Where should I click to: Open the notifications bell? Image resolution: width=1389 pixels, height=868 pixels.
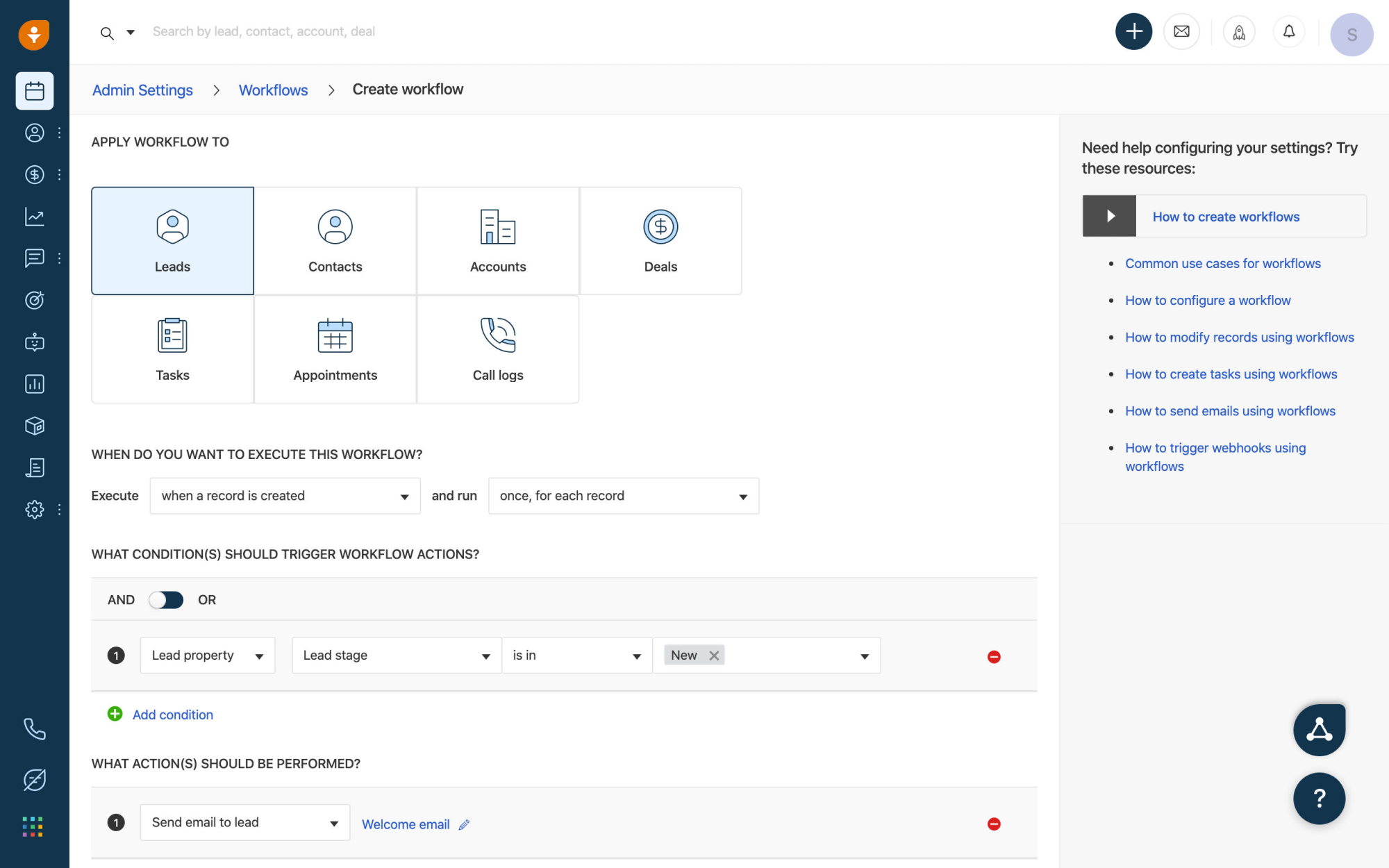coord(1289,31)
